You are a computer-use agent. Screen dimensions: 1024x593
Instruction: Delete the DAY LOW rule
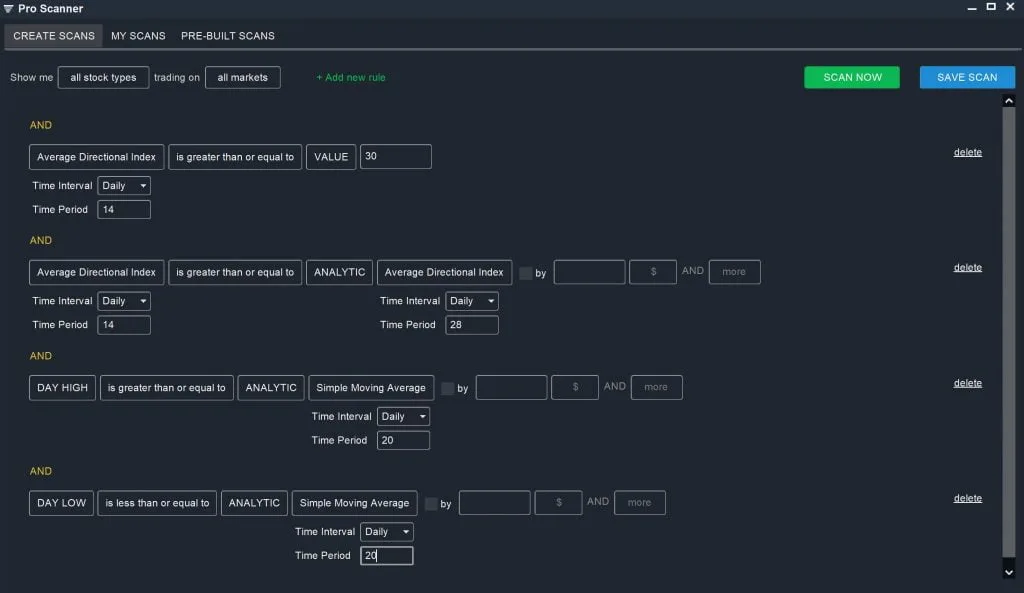pyautogui.click(x=967, y=498)
